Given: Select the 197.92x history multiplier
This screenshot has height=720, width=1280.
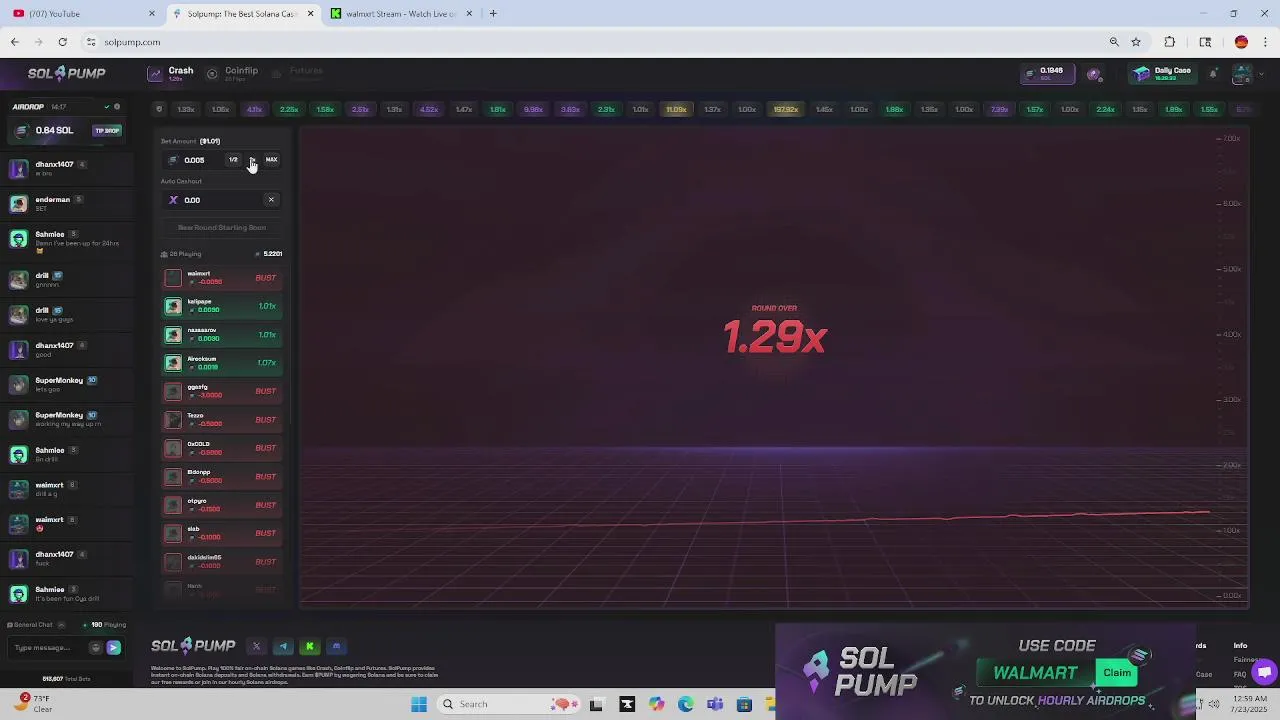Looking at the screenshot, I should click(x=786, y=109).
